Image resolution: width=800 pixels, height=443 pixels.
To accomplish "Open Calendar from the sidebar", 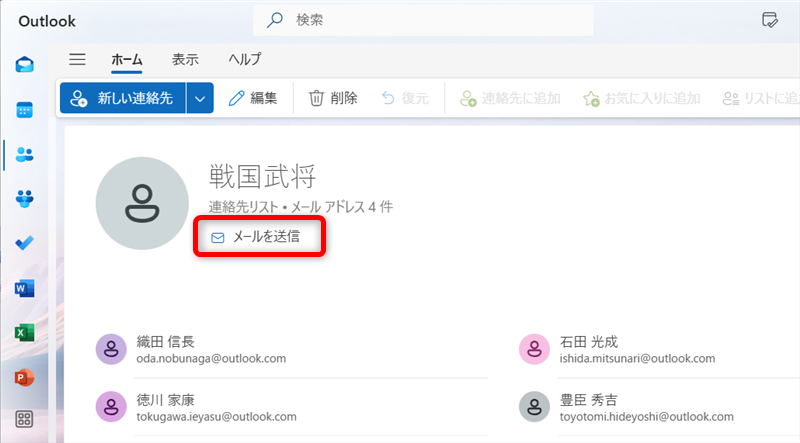I will click(25, 110).
